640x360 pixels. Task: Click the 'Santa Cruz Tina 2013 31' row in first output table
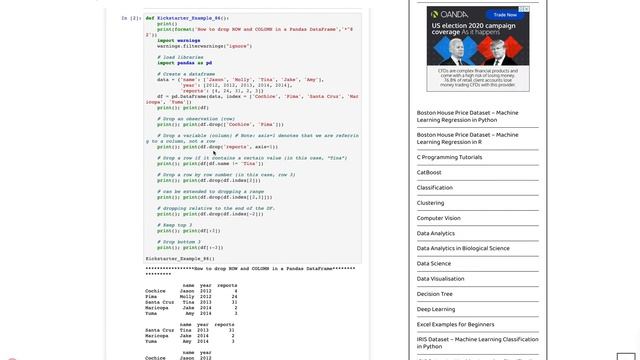[x=191, y=302]
